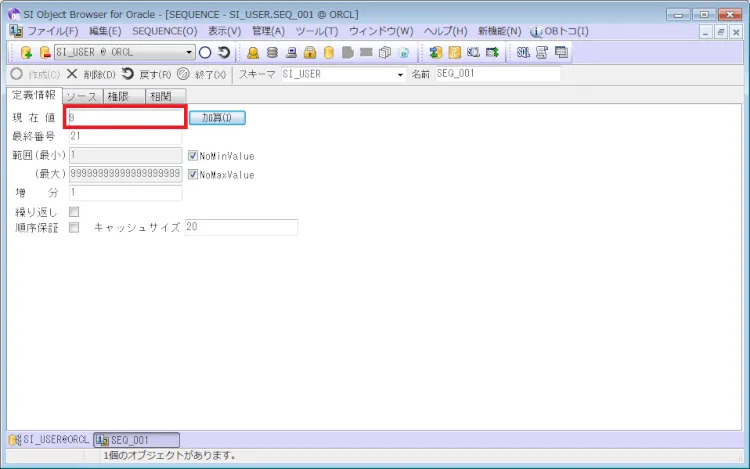Open the SI_USER @ ORCL connection dropdown

189,52
